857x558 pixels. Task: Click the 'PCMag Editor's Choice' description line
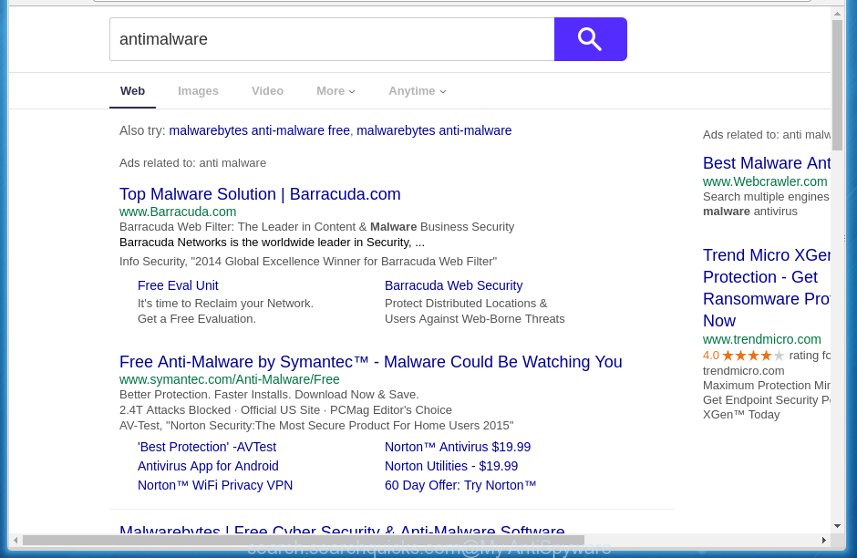[x=285, y=410]
